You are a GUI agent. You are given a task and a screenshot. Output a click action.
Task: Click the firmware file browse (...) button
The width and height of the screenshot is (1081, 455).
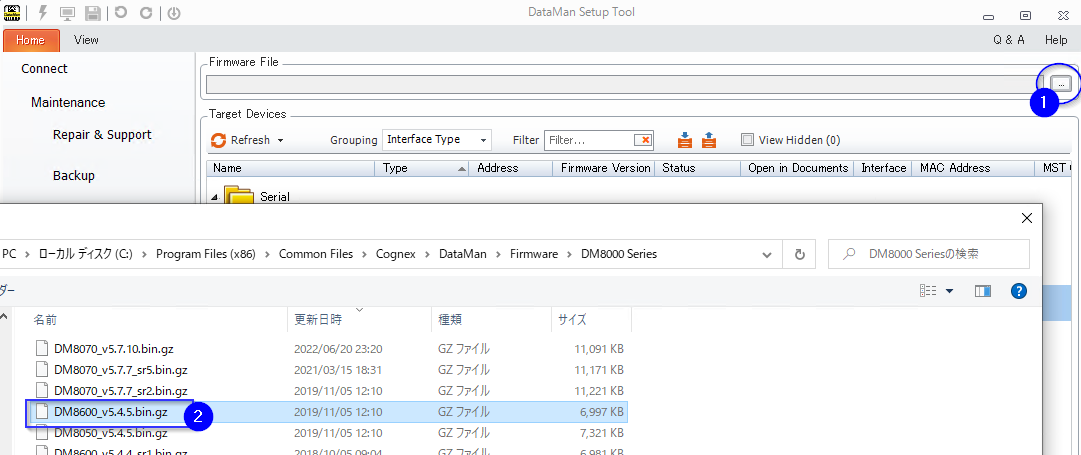[1062, 83]
